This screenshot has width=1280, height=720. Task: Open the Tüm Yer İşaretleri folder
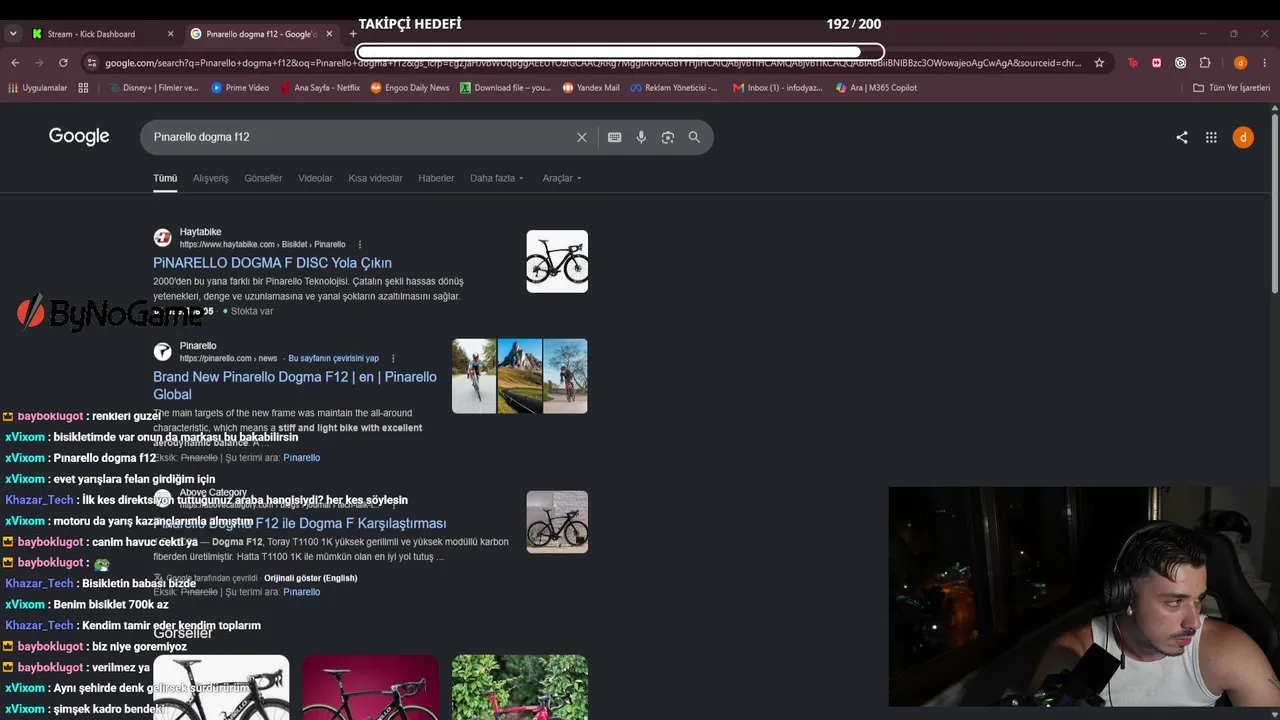[1231, 88]
